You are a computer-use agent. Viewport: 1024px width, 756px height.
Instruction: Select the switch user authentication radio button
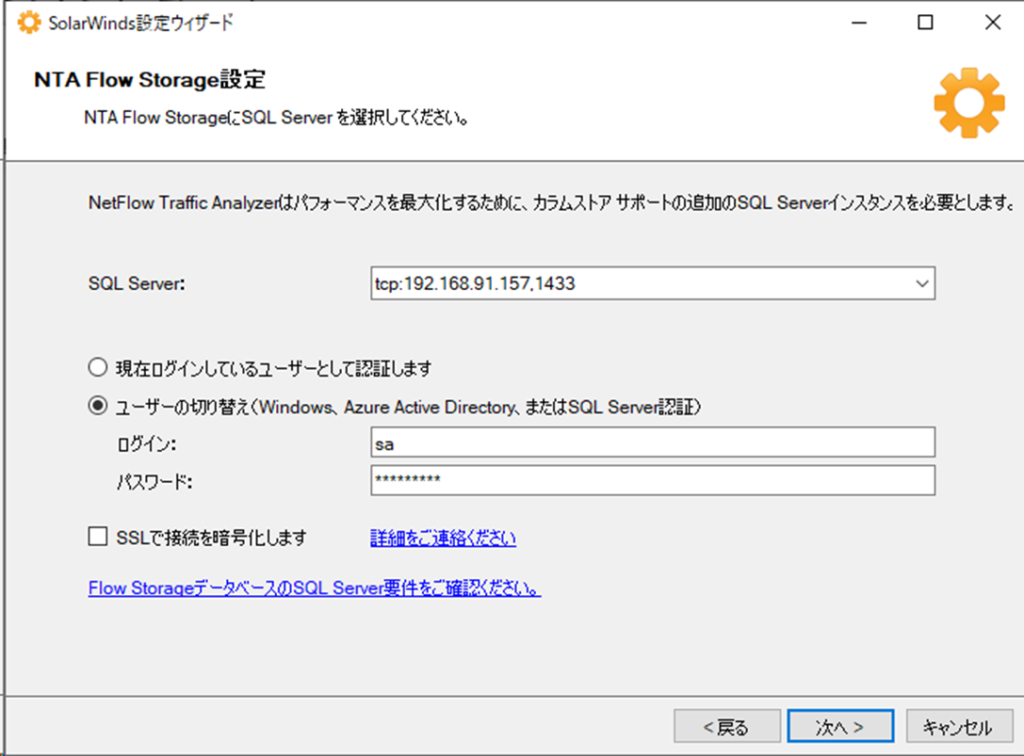(98, 406)
